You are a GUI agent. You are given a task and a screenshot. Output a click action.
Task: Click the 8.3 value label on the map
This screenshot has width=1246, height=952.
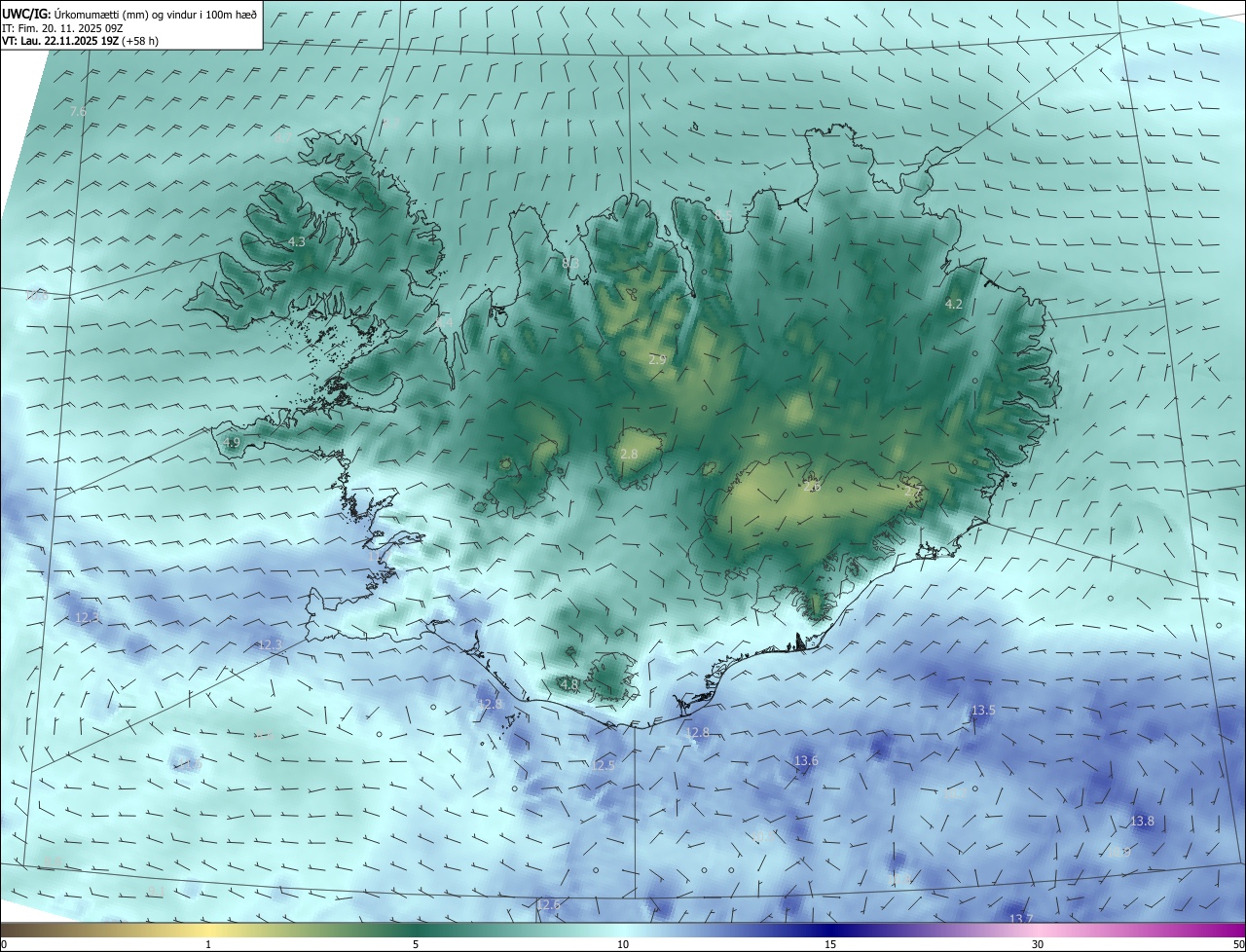click(x=570, y=263)
